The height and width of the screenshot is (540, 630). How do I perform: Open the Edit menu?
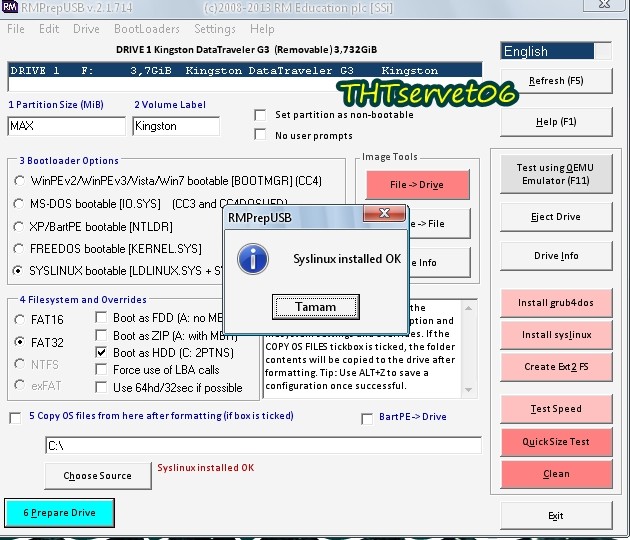point(49,29)
